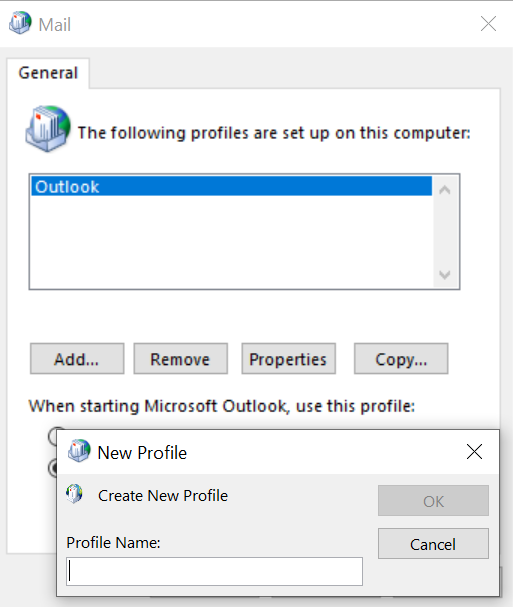This screenshot has width=513, height=607.
Task: Click the Mail icon in the title bar
Action: point(20,23)
